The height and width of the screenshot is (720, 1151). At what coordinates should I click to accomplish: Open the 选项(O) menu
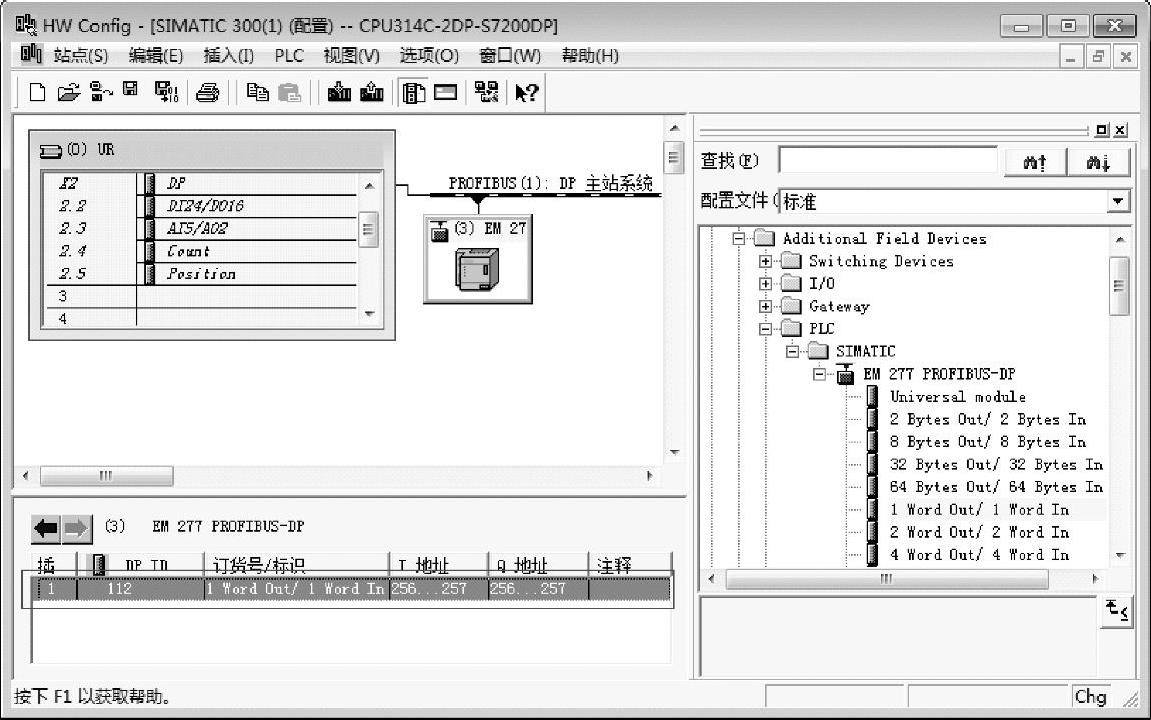point(429,56)
